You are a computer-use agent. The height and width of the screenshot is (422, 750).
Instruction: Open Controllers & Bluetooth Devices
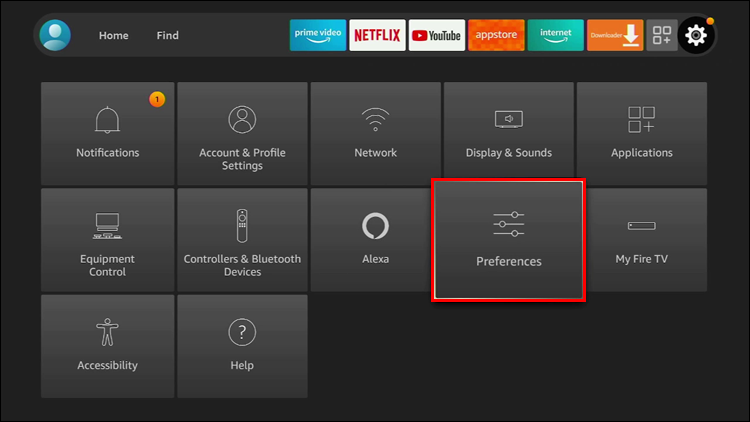click(x=243, y=240)
